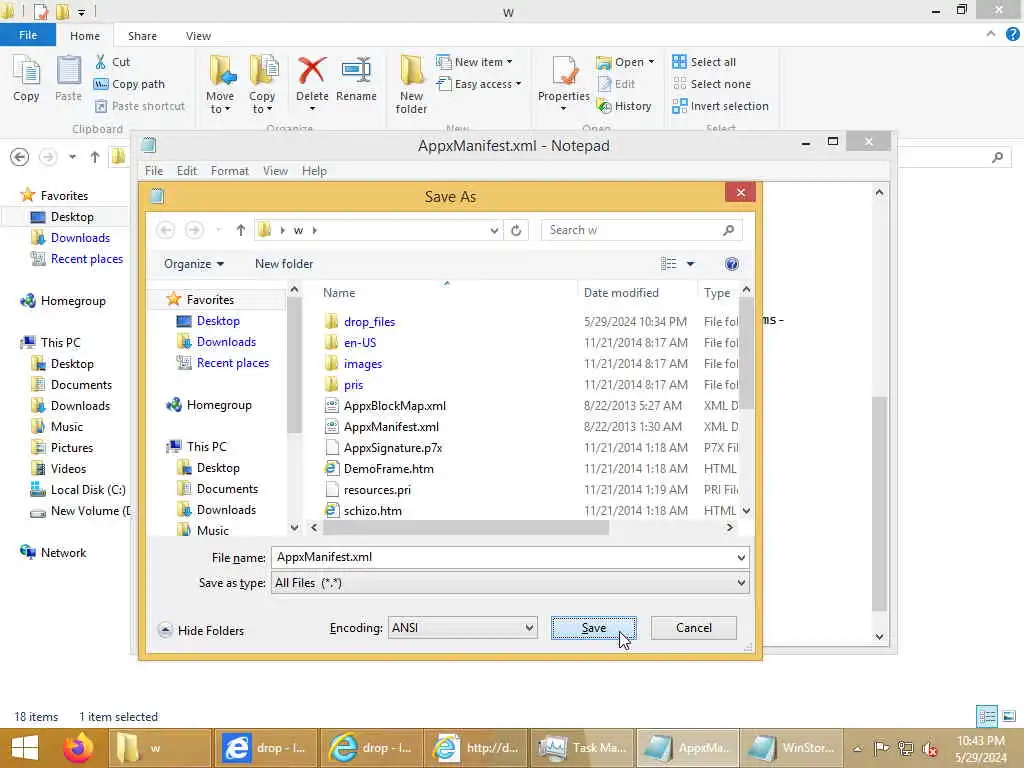Open the view options dropdown arrow
1024x768 pixels.
pyautogui.click(x=690, y=264)
